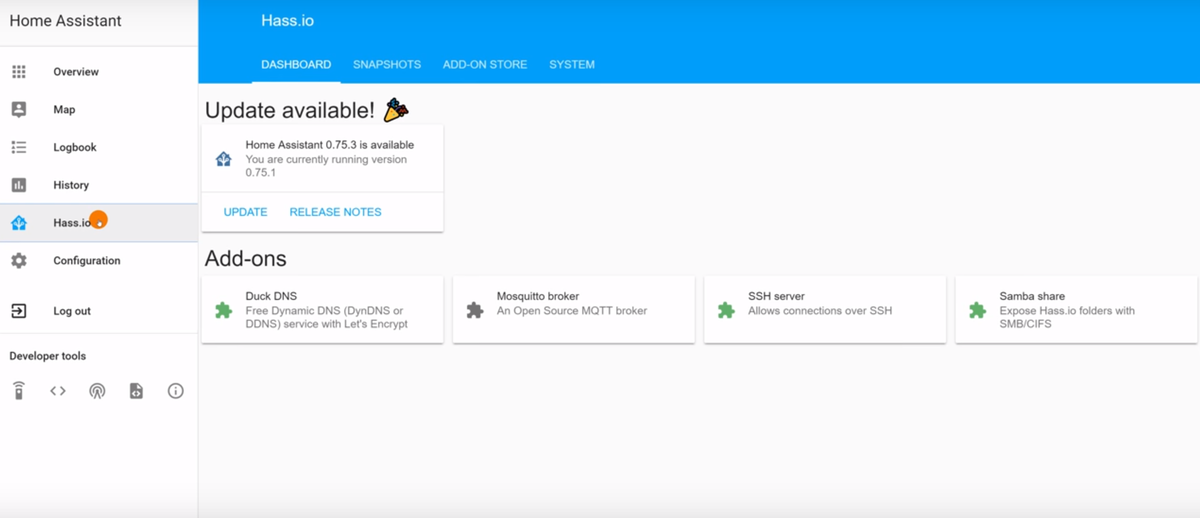Viewport: 1200px width, 518px height.
Task: Open the RELEASE NOTES link
Action: pos(336,212)
